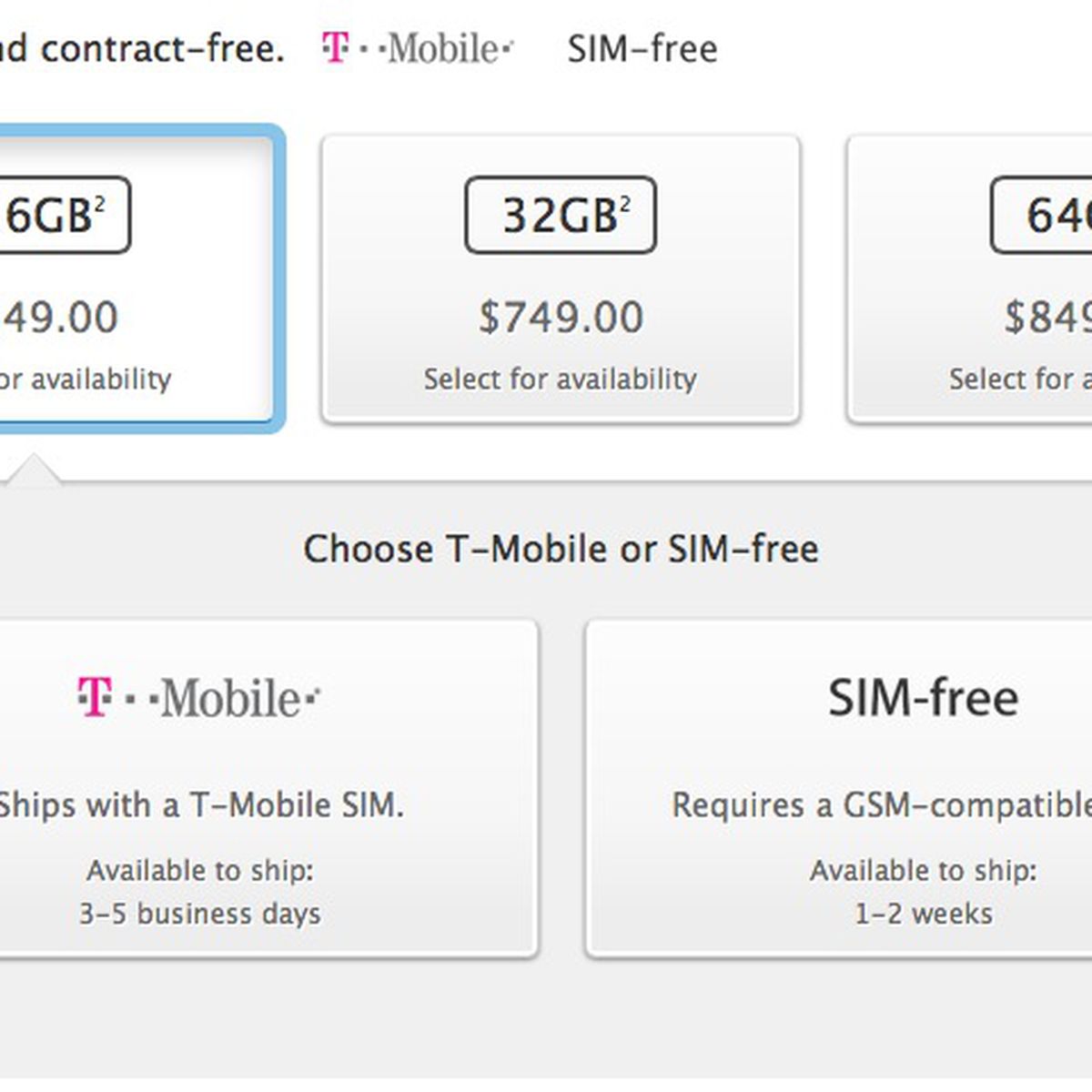Click the SIM-free label in the header

click(642, 49)
